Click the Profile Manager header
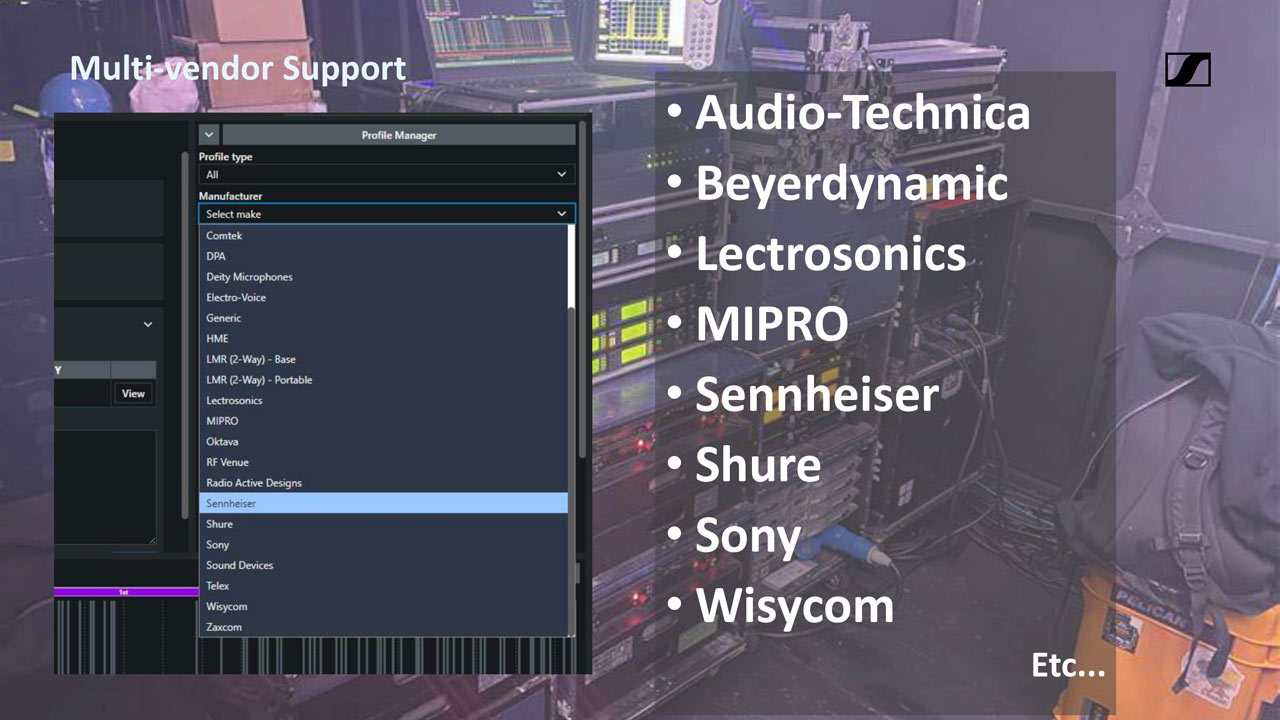This screenshot has width=1280, height=720. coord(399,135)
